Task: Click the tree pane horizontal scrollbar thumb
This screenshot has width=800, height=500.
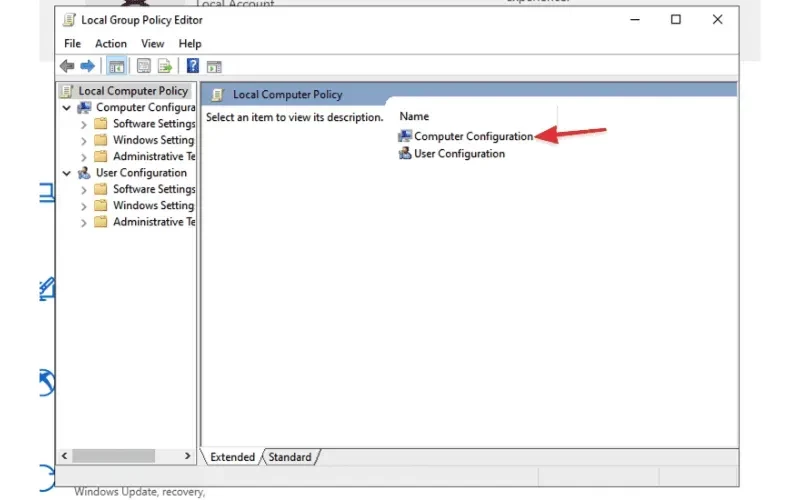Action: click(x=113, y=456)
